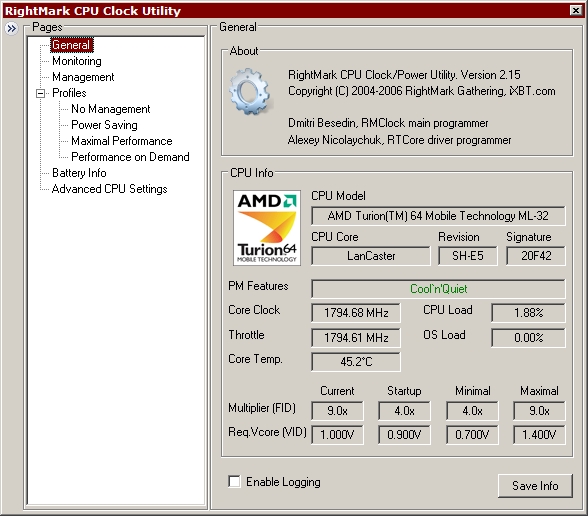
Task: Open the Battery Info page
Action: [79, 173]
